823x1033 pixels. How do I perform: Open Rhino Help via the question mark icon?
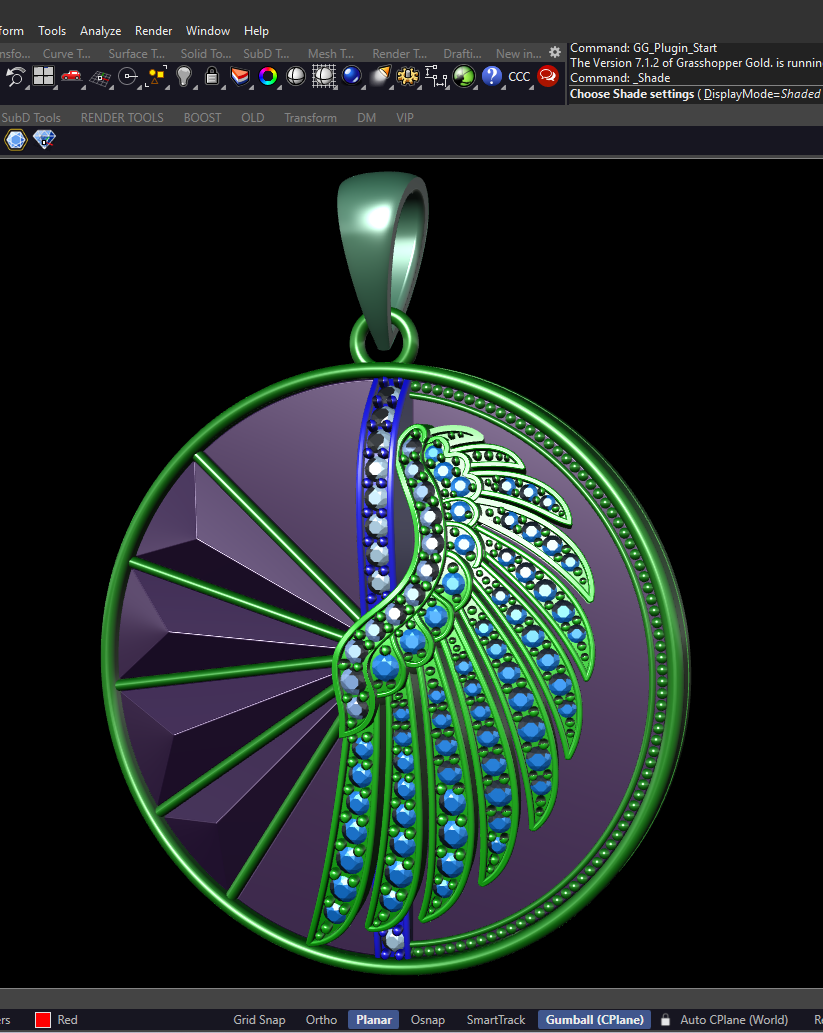click(x=492, y=76)
